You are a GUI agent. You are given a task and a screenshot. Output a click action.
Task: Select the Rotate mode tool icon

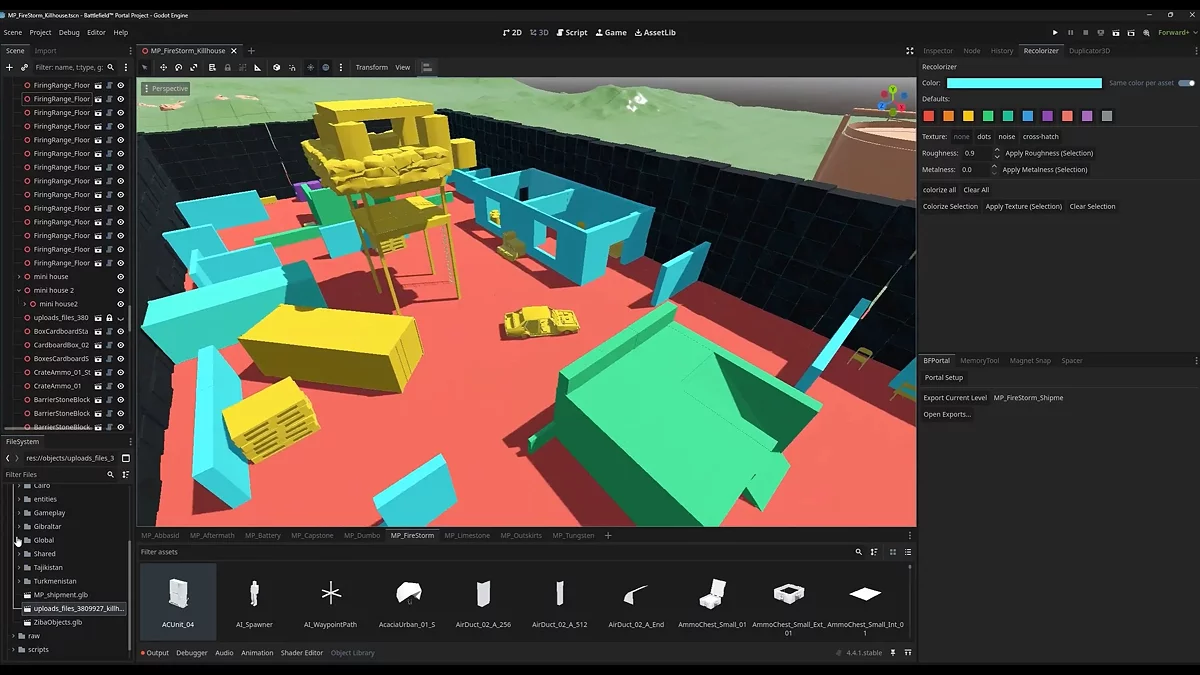click(x=178, y=67)
